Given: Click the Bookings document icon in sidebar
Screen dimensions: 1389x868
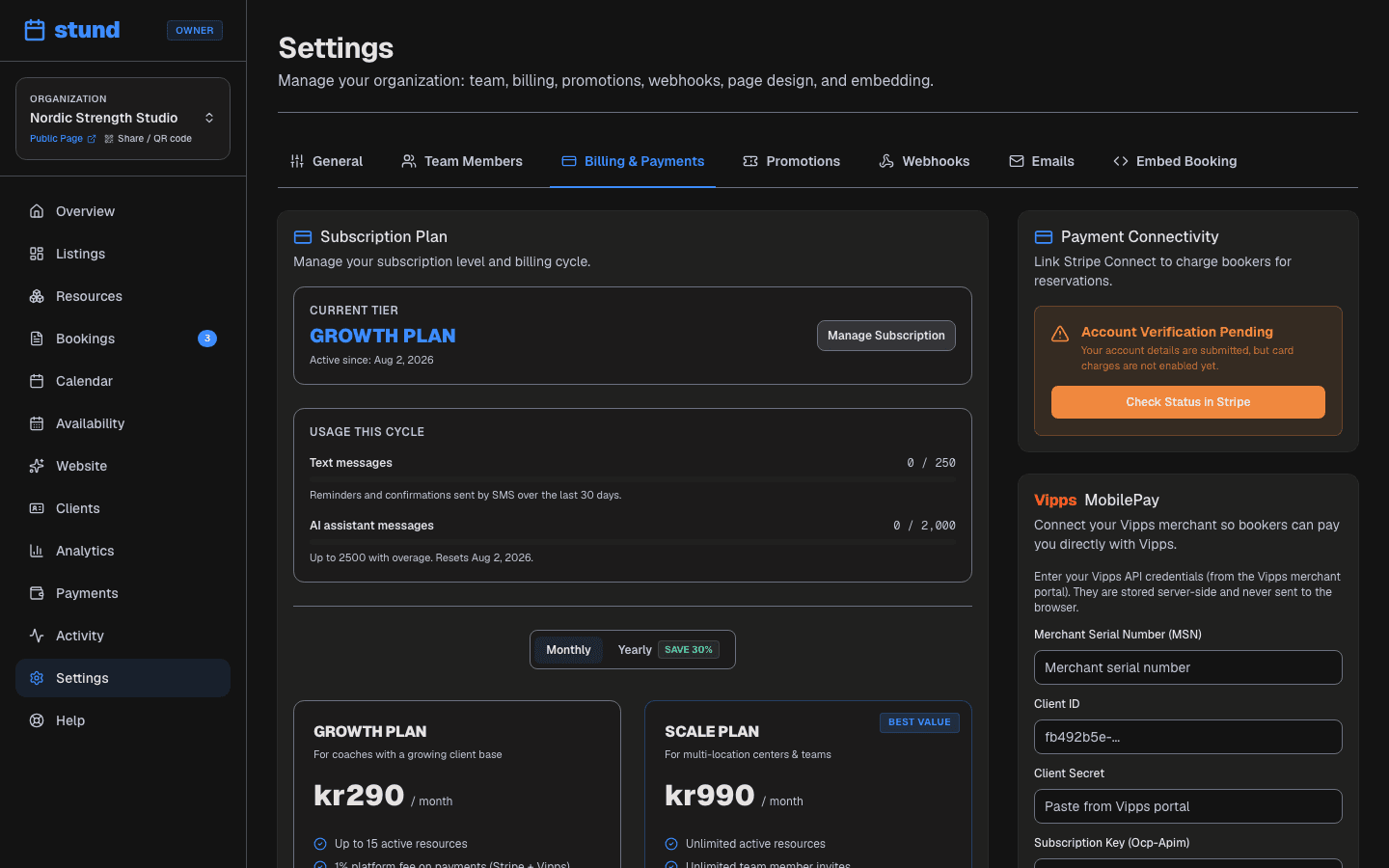Looking at the screenshot, I should [37, 339].
